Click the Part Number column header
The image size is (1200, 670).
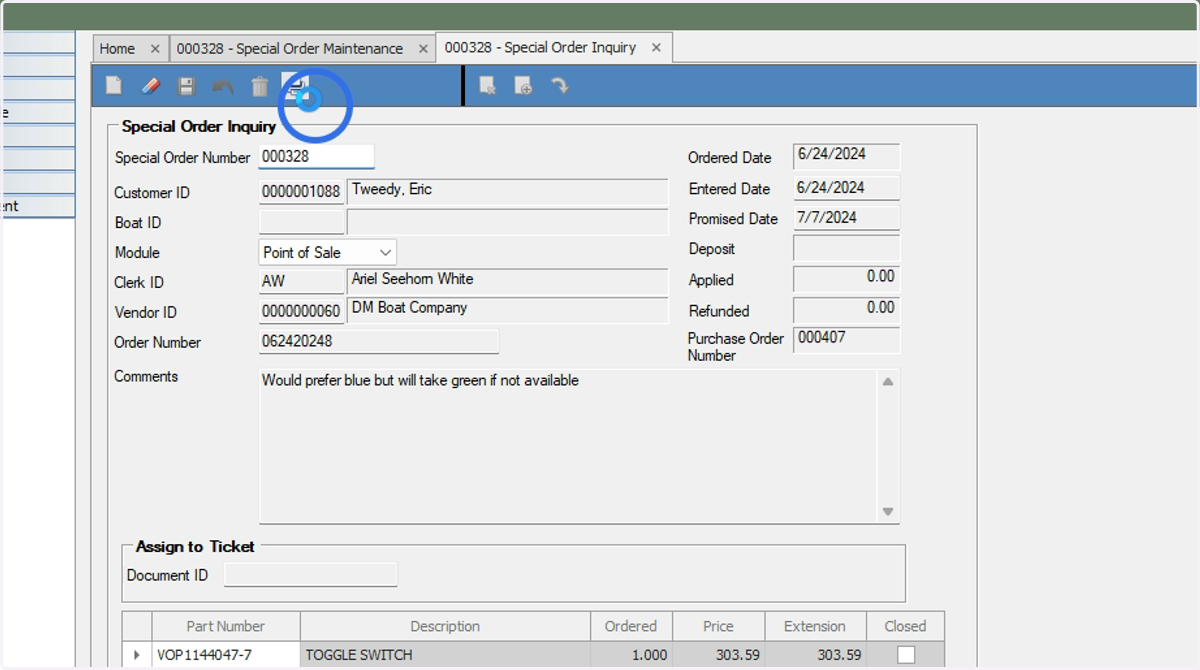(226, 626)
